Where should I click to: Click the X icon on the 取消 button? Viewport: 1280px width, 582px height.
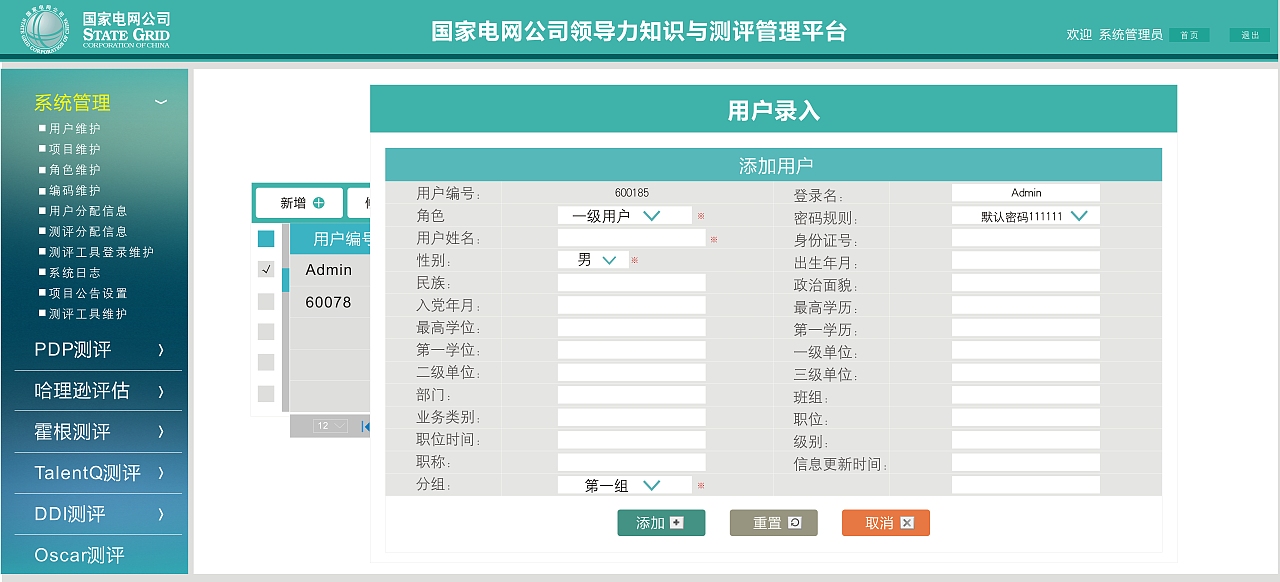[906, 522]
